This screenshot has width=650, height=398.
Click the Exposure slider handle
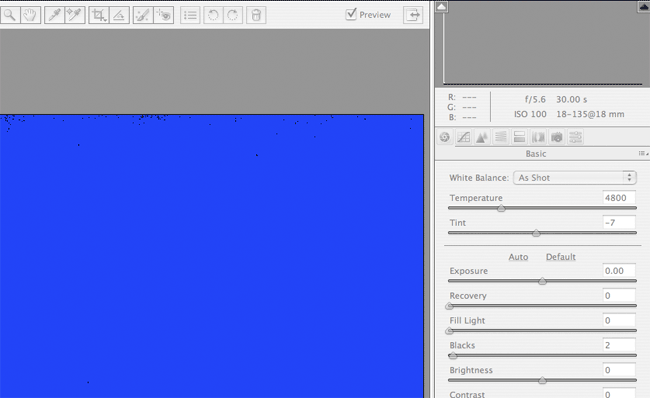click(x=542, y=282)
